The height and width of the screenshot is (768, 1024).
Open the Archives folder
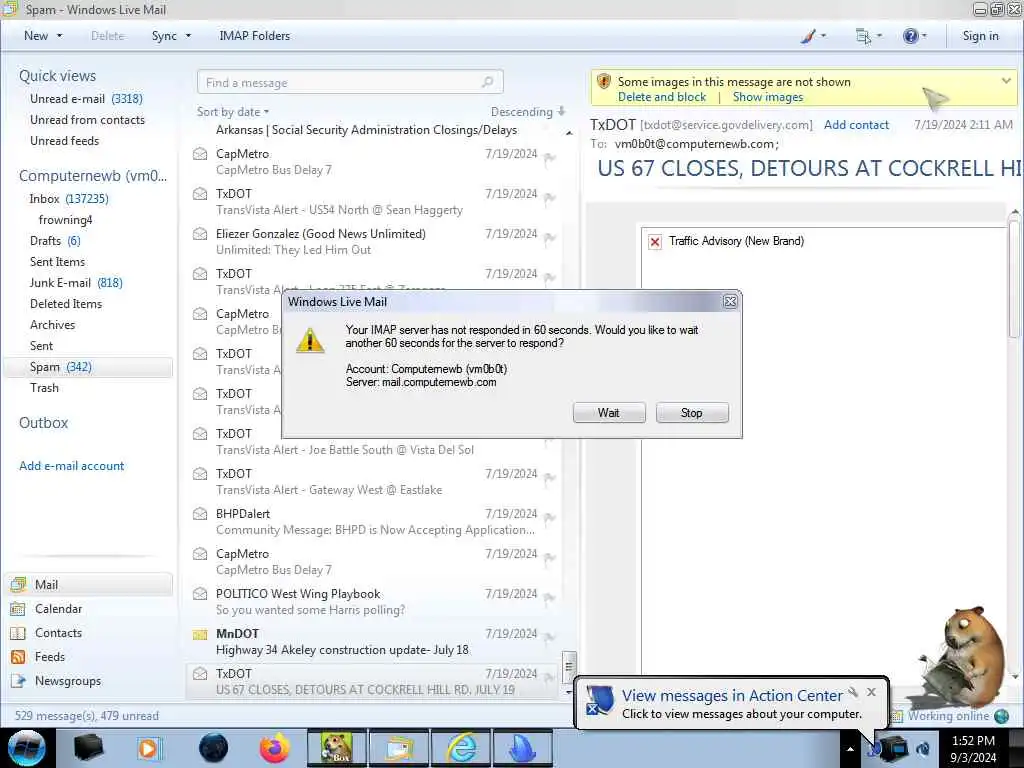52,325
